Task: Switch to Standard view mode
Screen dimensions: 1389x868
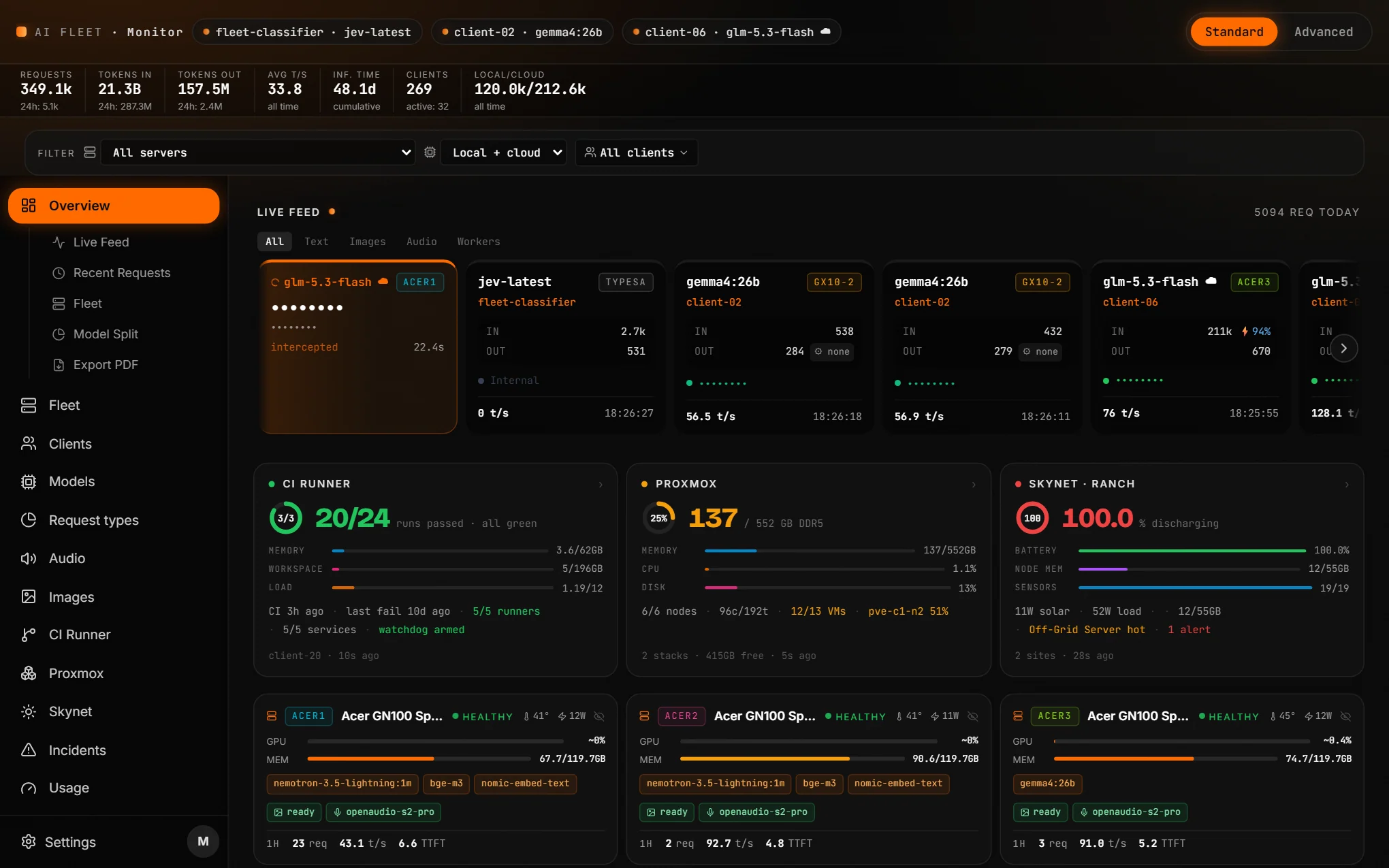Action: tap(1234, 32)
